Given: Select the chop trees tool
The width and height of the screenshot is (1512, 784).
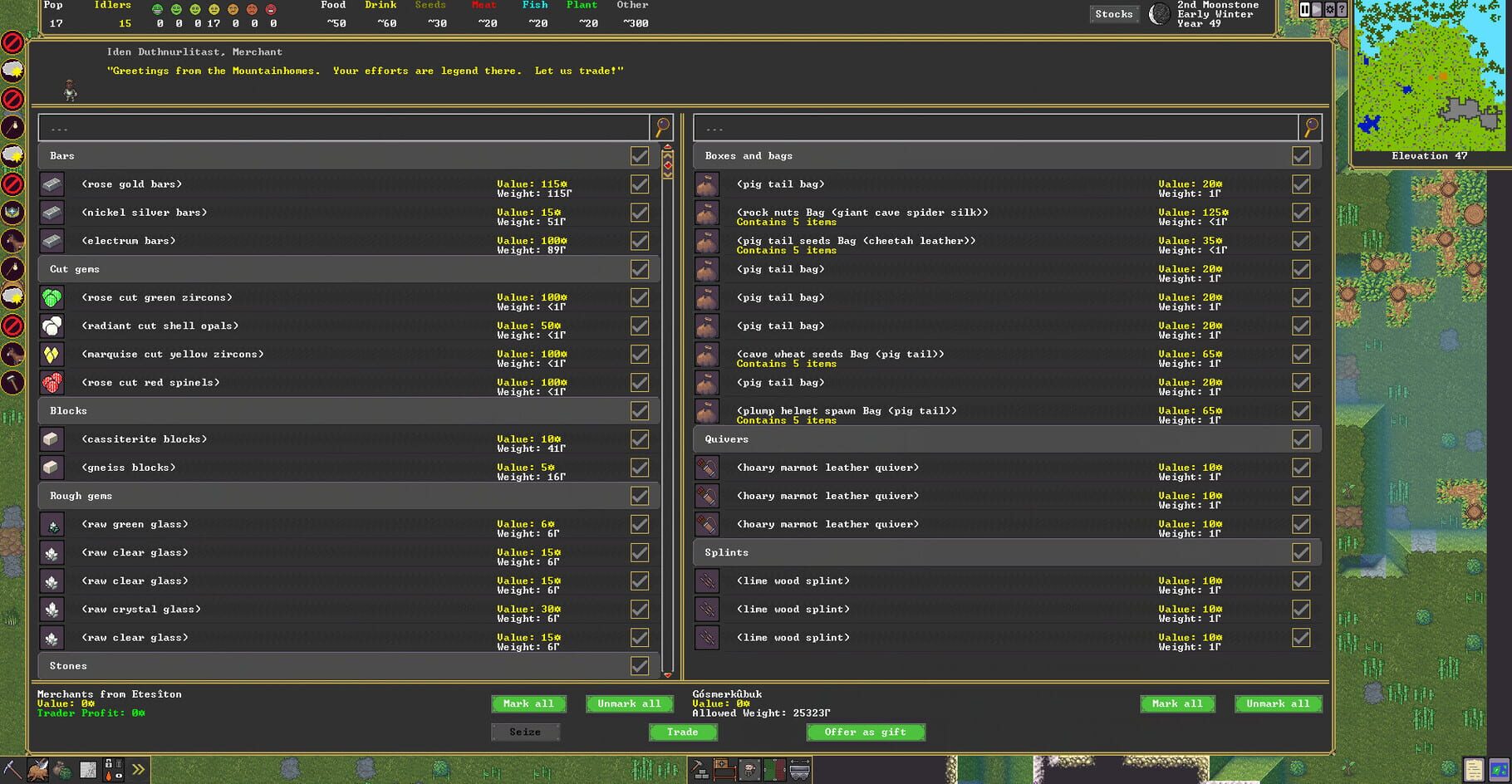Looking at the screenshot, I should click(x=37, y=769).
